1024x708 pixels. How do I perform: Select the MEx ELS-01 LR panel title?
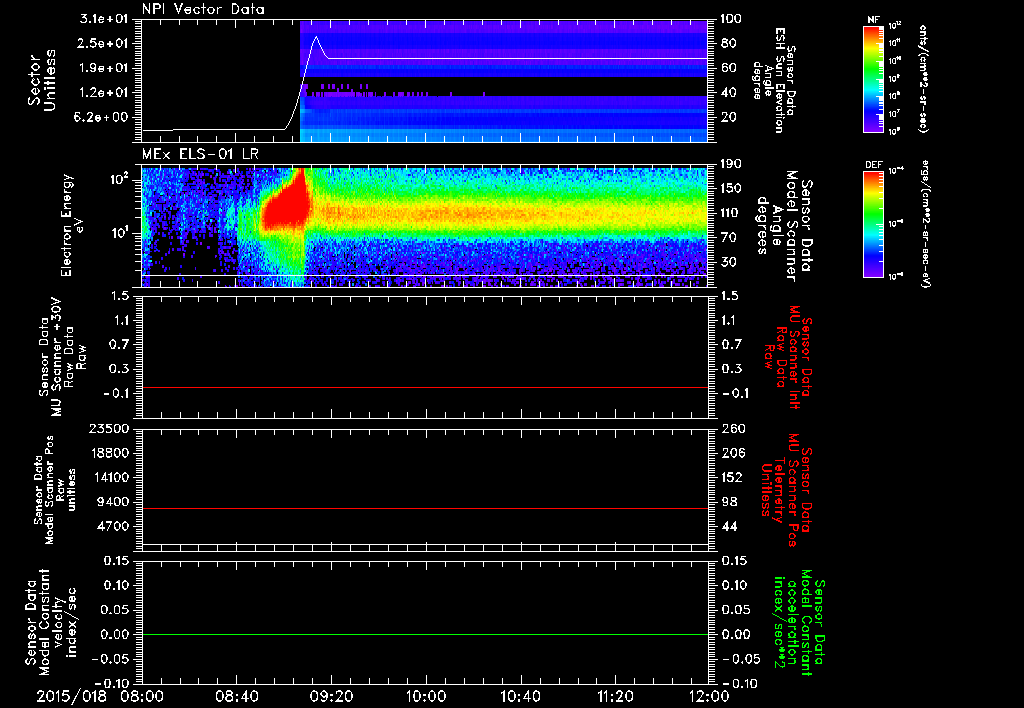pos(200,155)
